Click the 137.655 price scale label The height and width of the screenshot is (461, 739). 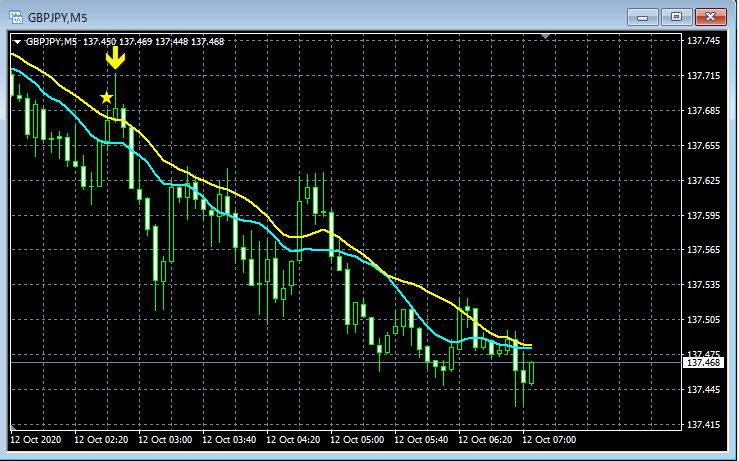(704, 146)
